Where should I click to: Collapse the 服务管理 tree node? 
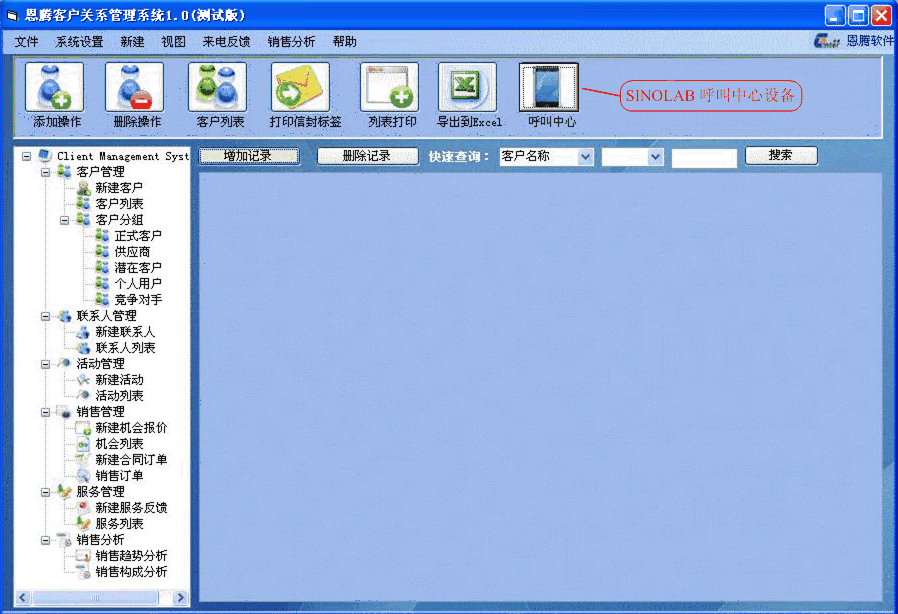[x=45, y=491]
